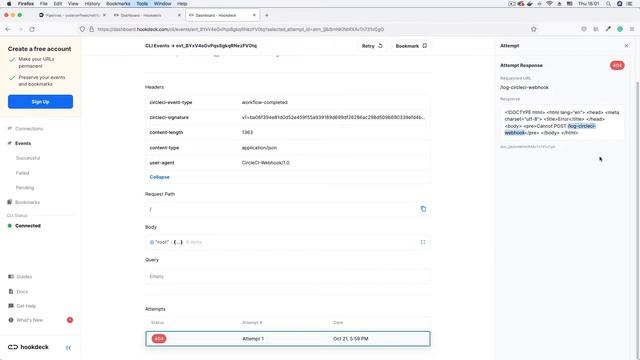Open Connections in the sidebar
The height and width of the screenshot is (360, 640).
click(29, 129)
